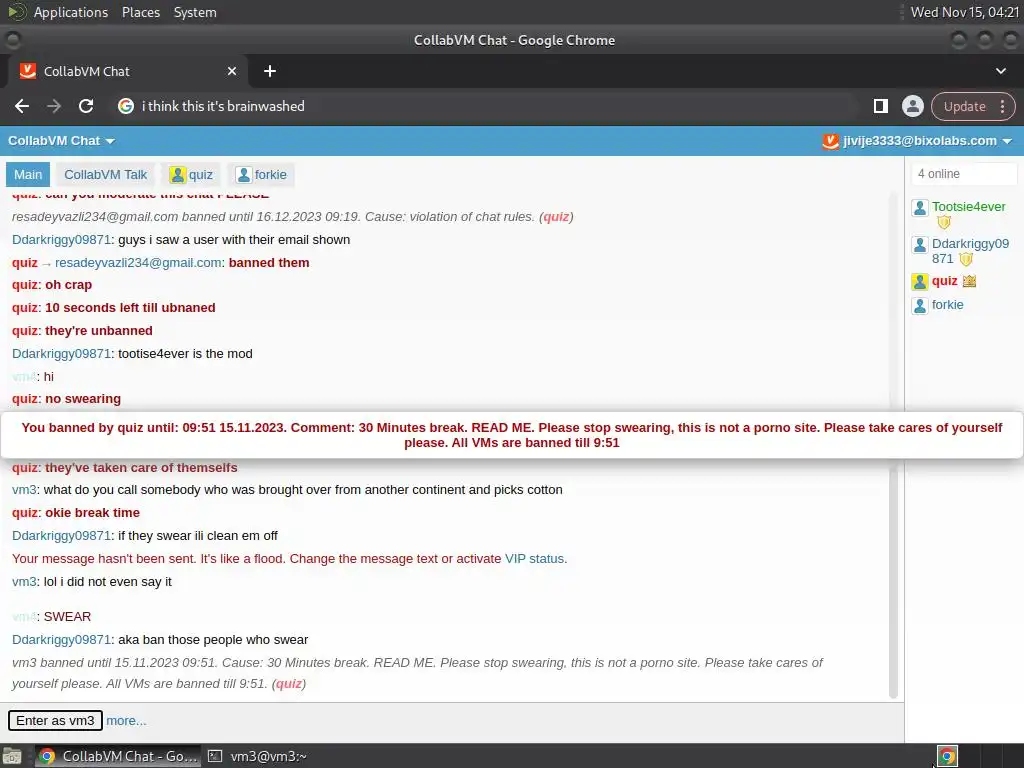The height and width of the screenshot is (768, 1024).
Task: Click username in "tootise4ever is the mod" message
Action: pos(61,354)
